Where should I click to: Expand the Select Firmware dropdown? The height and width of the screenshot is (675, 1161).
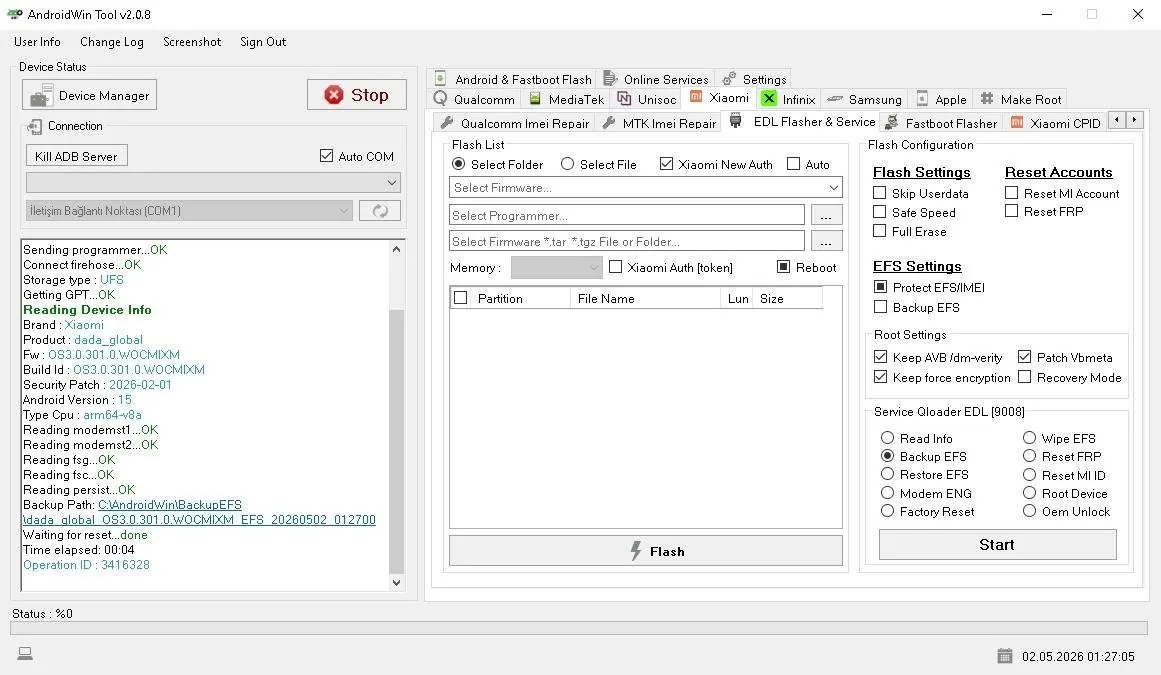pos(834,188)
